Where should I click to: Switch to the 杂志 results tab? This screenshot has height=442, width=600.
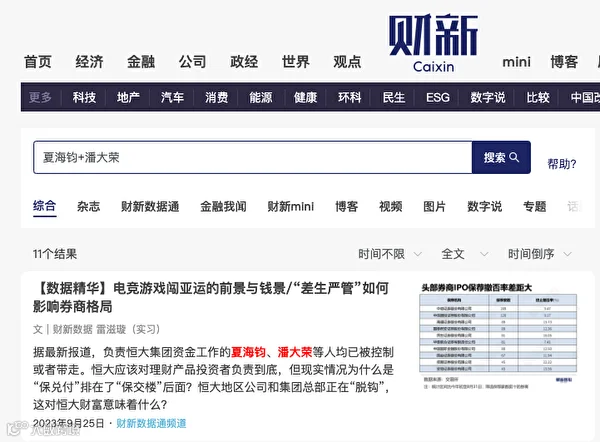coord(88,207)
